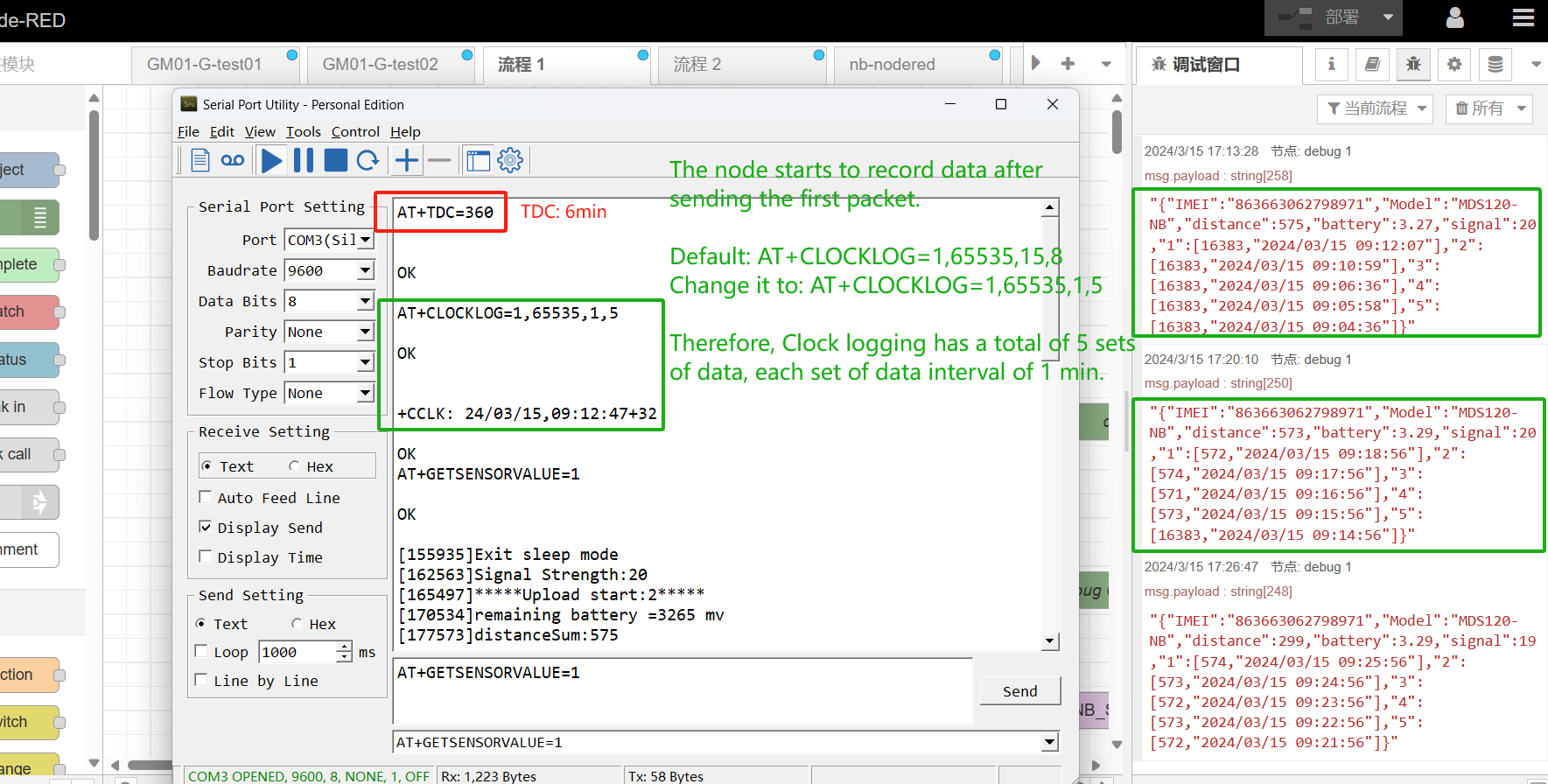Viewport: 1548px width, 784px height.
Task: Open the File menu
Action: (188, 131)
